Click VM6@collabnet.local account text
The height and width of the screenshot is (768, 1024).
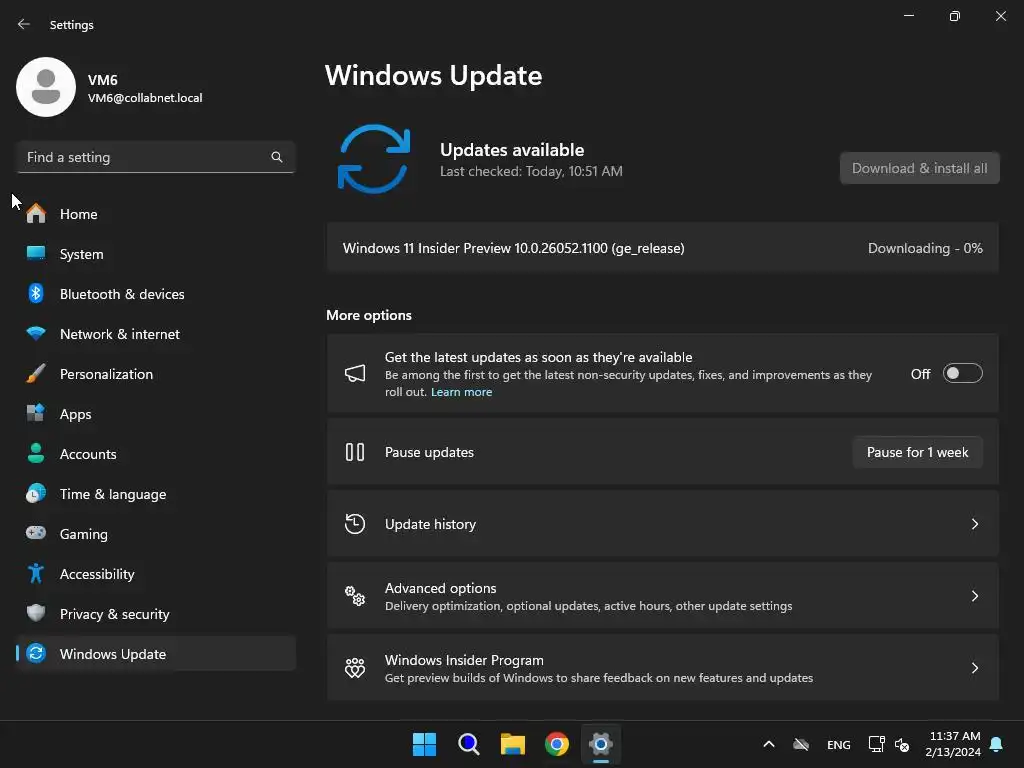click(145, 98)
